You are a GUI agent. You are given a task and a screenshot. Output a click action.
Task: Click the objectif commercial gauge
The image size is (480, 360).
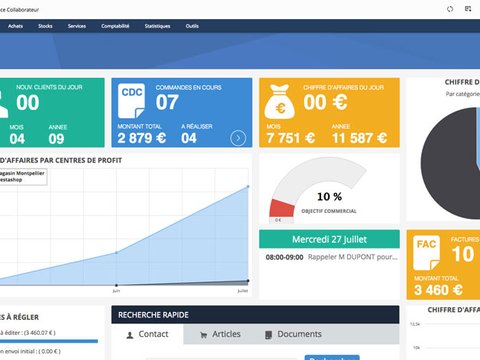[x=318, y=190]
